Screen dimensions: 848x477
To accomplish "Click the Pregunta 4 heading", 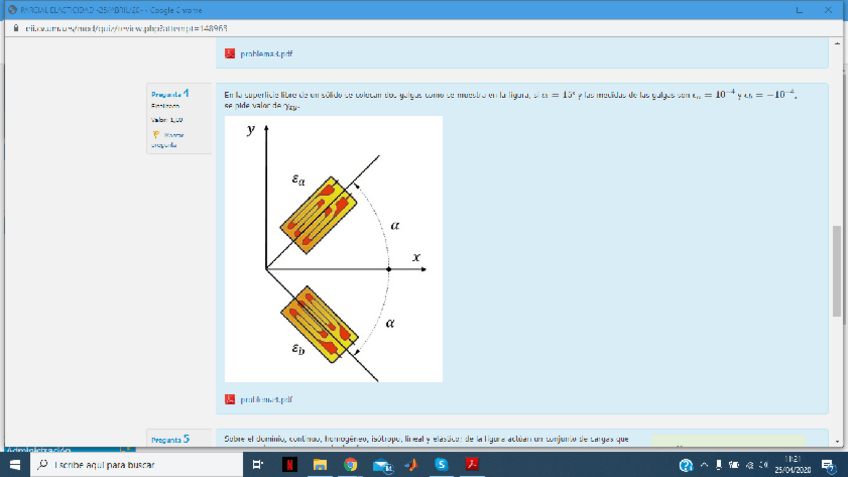I will pos(170,94).
